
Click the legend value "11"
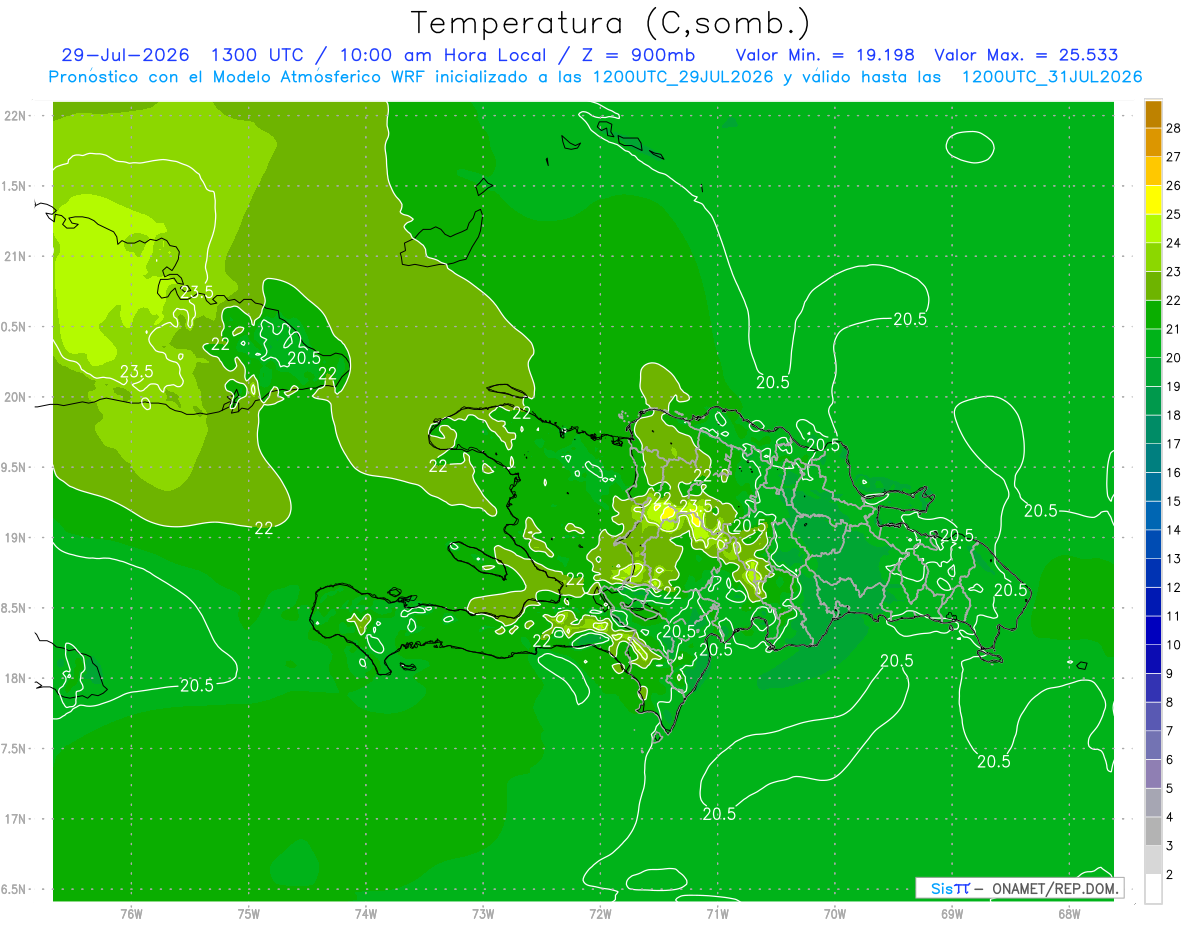tap(1173, 616)
